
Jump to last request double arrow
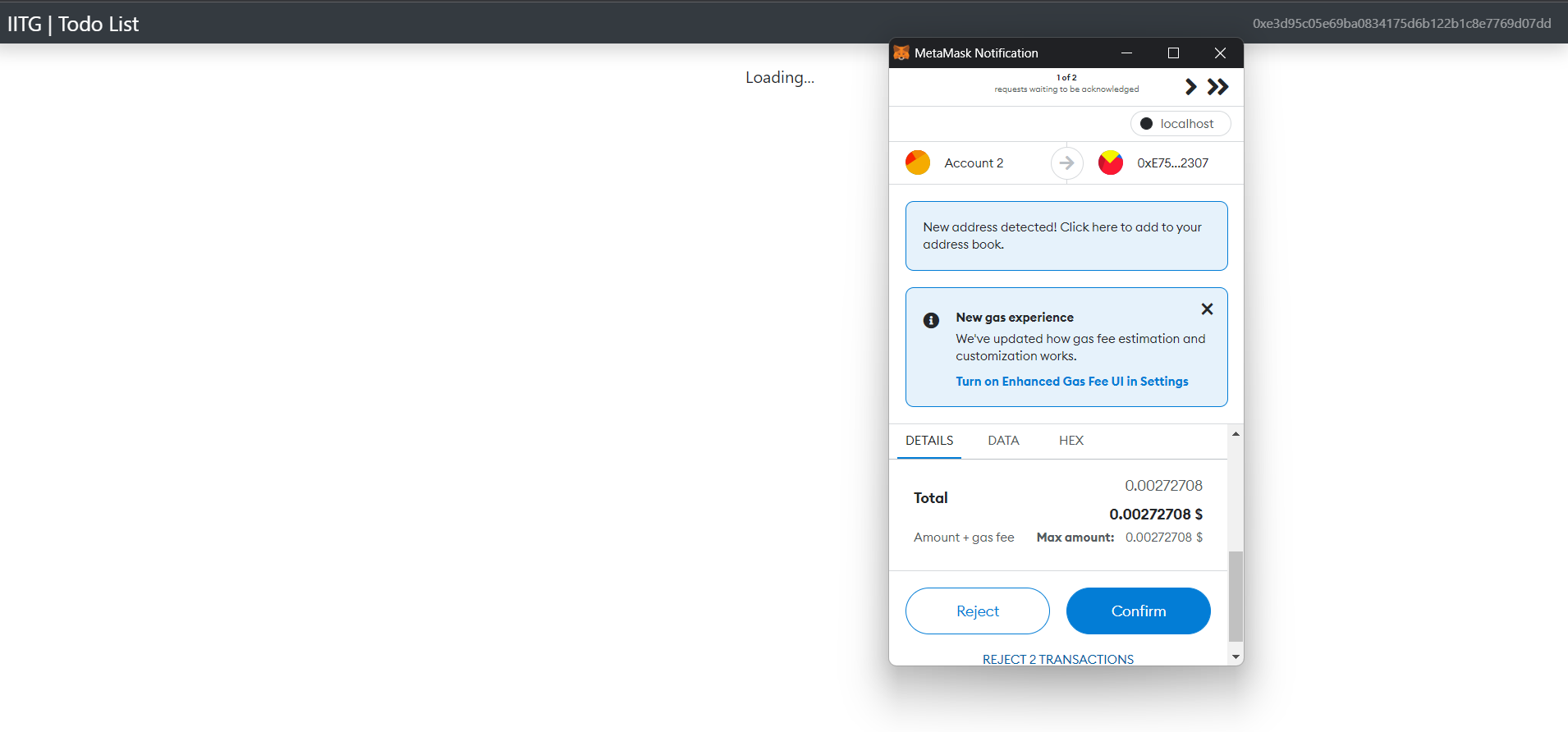pyautogui.click(x=1218, y=87)
